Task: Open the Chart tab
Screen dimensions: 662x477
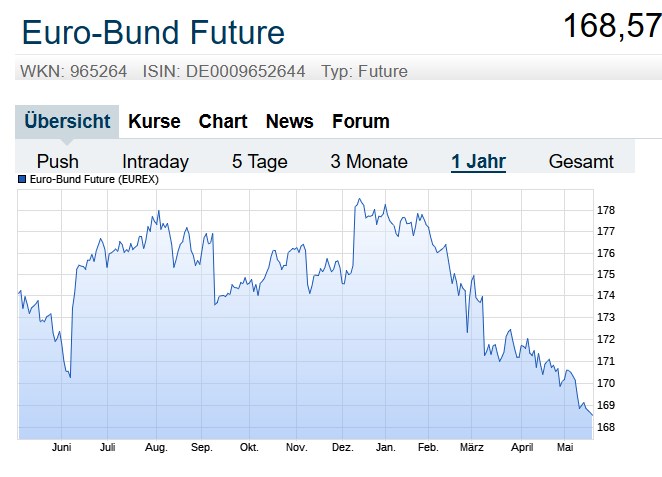Action: click(223, 121)
